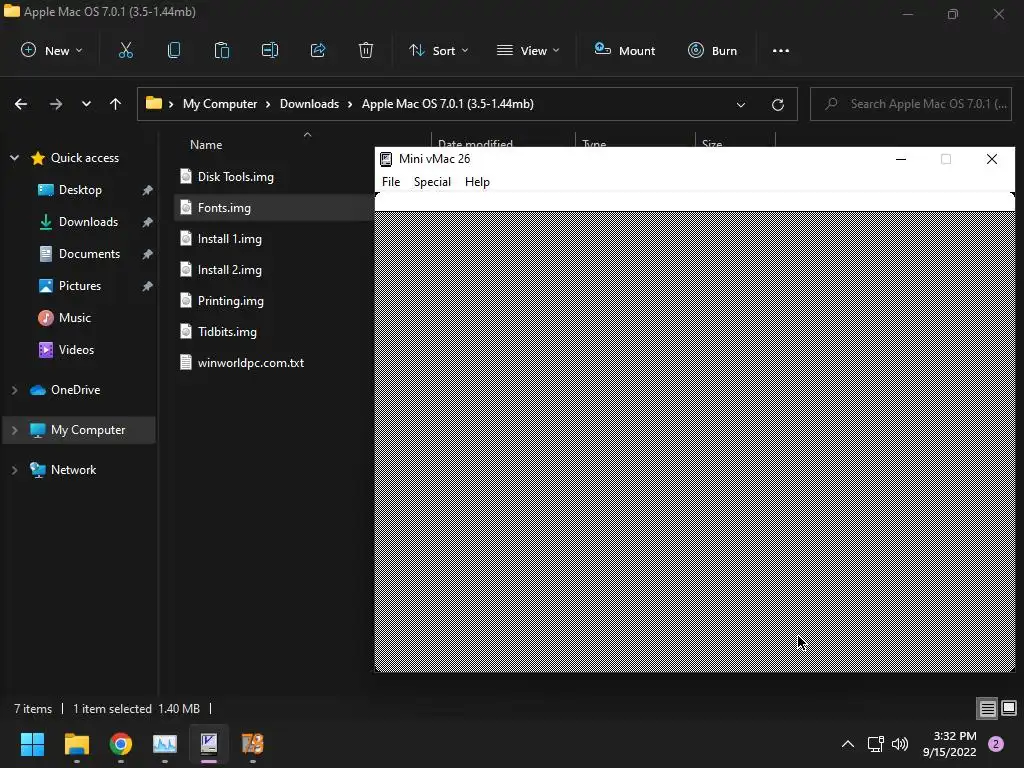Viewport: 1024px width, 768px height.
Task: Select the Printing.img file
Action: coord(231,301)
